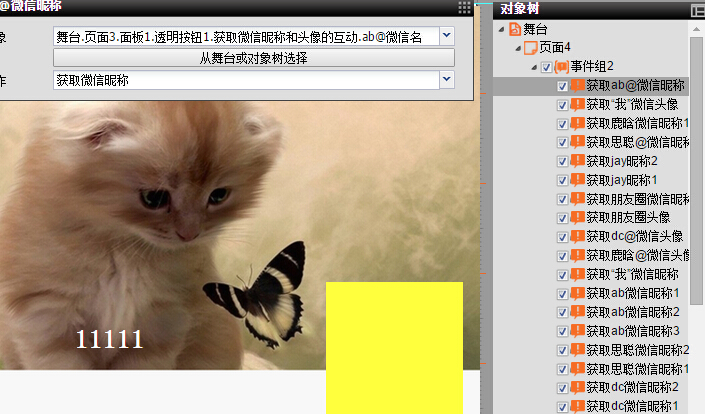Click the event icon of 获取dc微信昵称2
705x414 pixels.
pos(577,387)
